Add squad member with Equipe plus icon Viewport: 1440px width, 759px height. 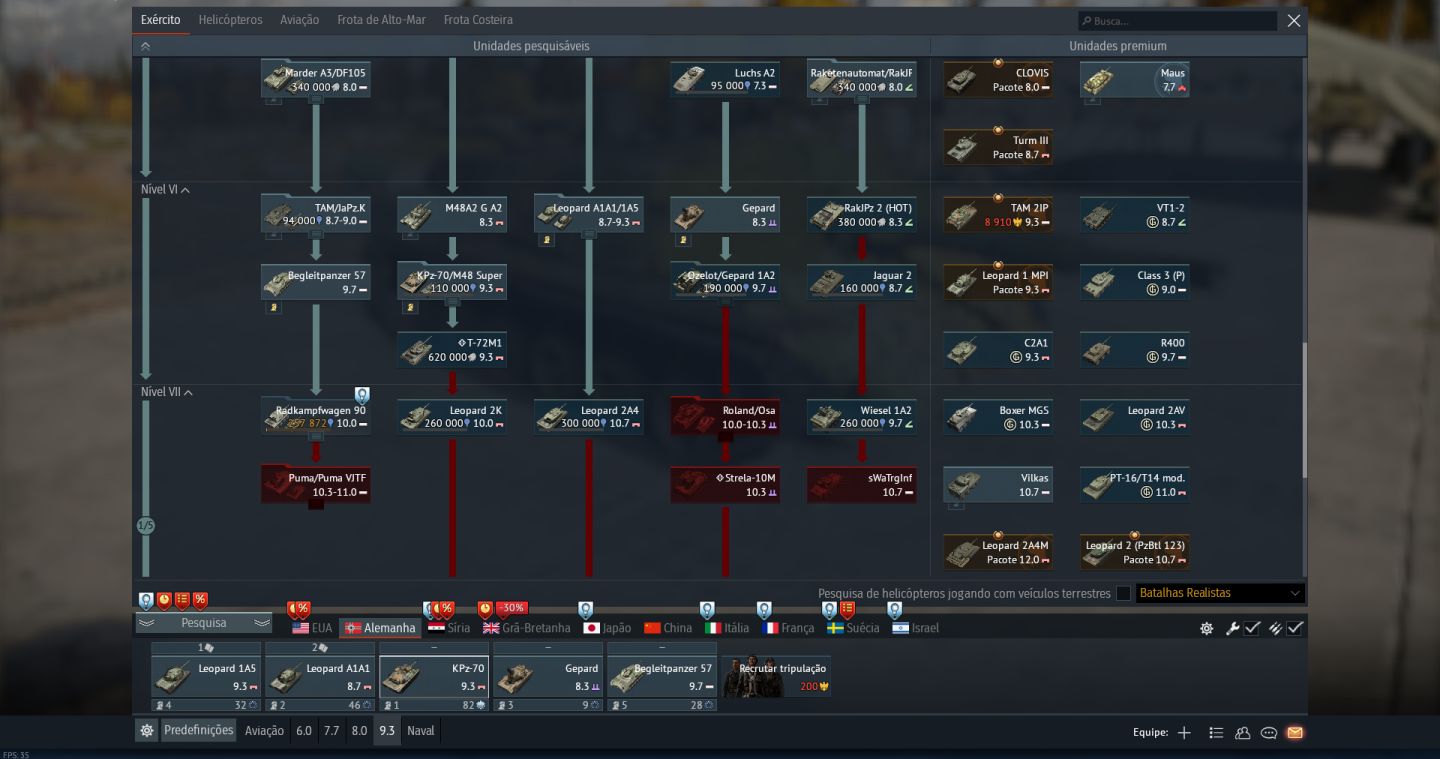pyautogui.click(x=1184, y=733)
